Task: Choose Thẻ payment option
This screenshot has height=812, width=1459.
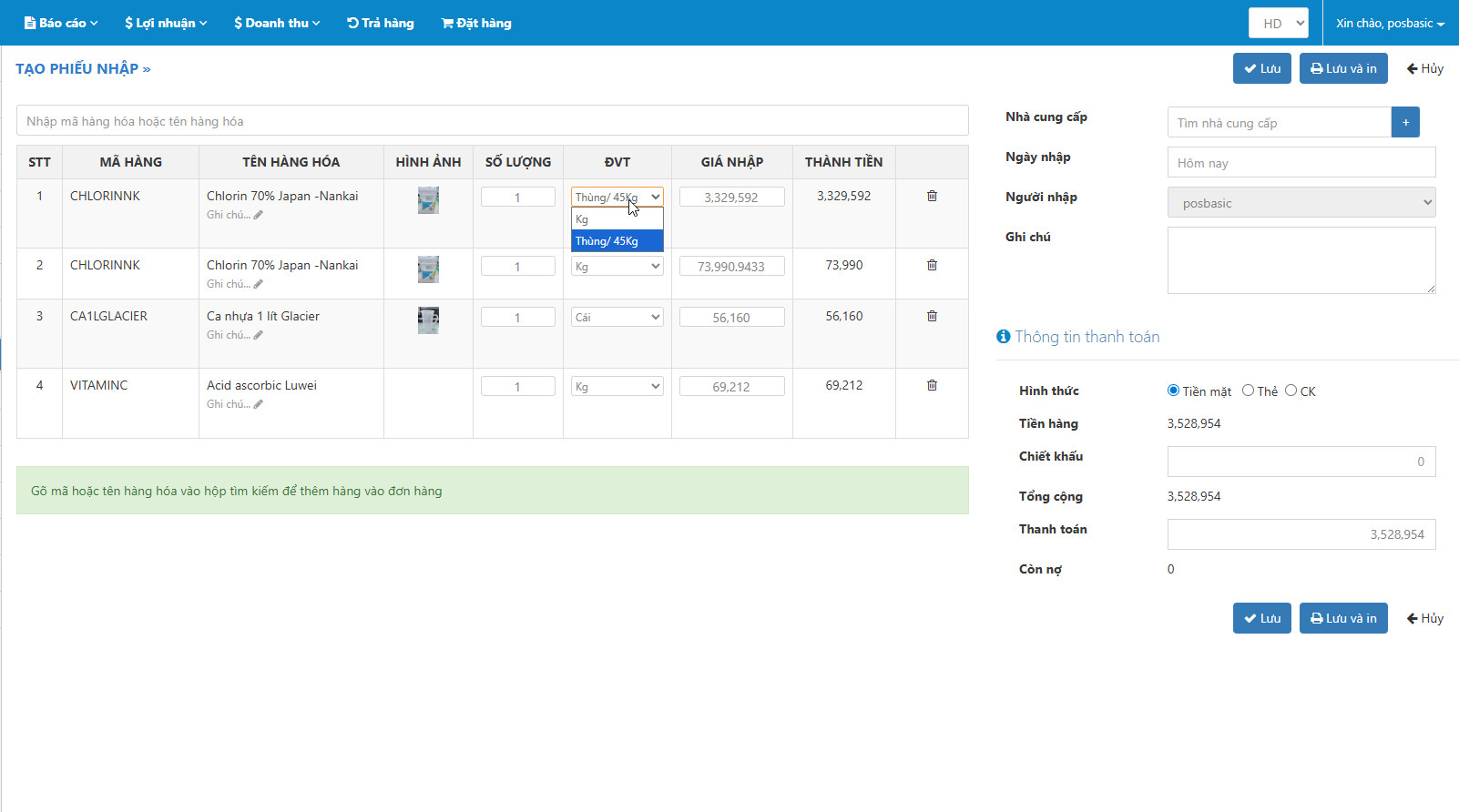Action: tap(1248, 391)
